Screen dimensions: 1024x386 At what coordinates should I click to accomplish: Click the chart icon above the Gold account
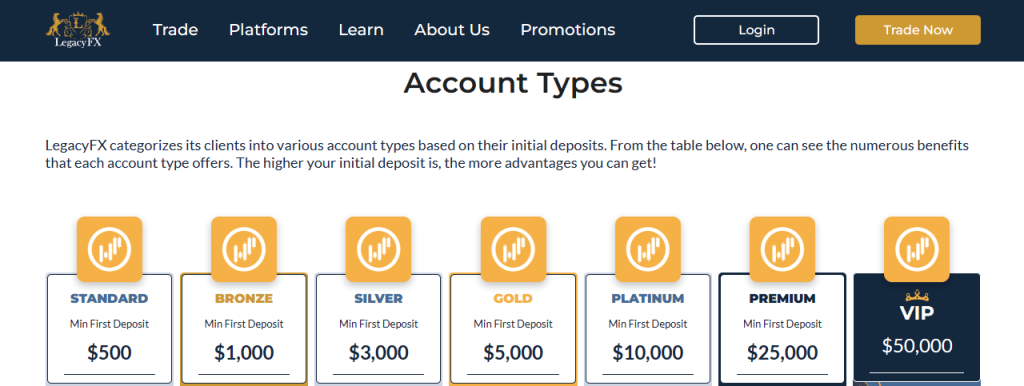pyautogui.click(x=513, y=249)
